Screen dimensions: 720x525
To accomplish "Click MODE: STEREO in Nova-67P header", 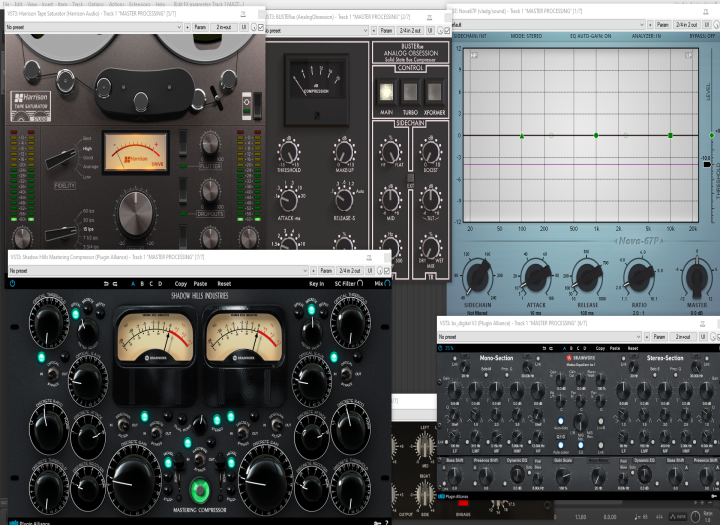I will 526,36.
